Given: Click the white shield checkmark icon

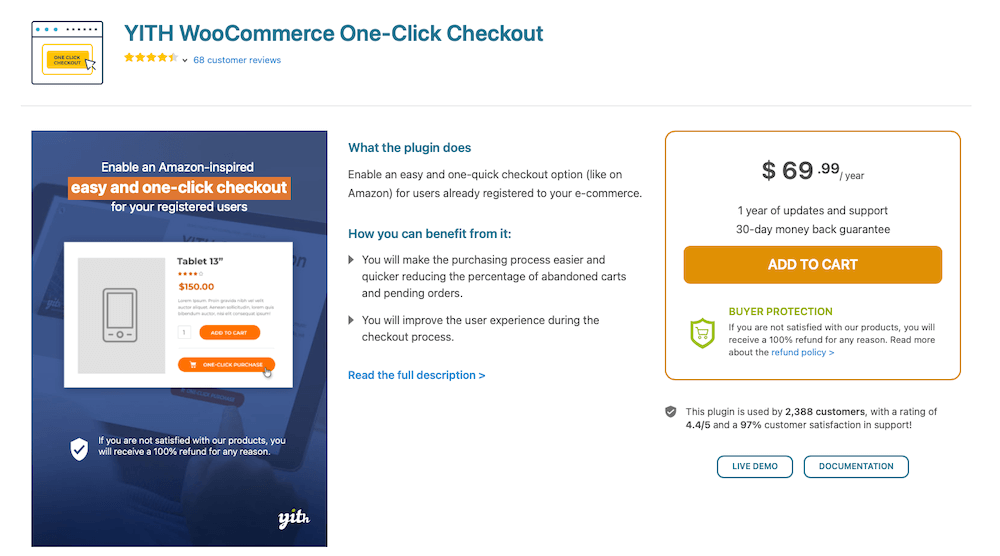Looking at the screenshot, I should pos(79,449).
